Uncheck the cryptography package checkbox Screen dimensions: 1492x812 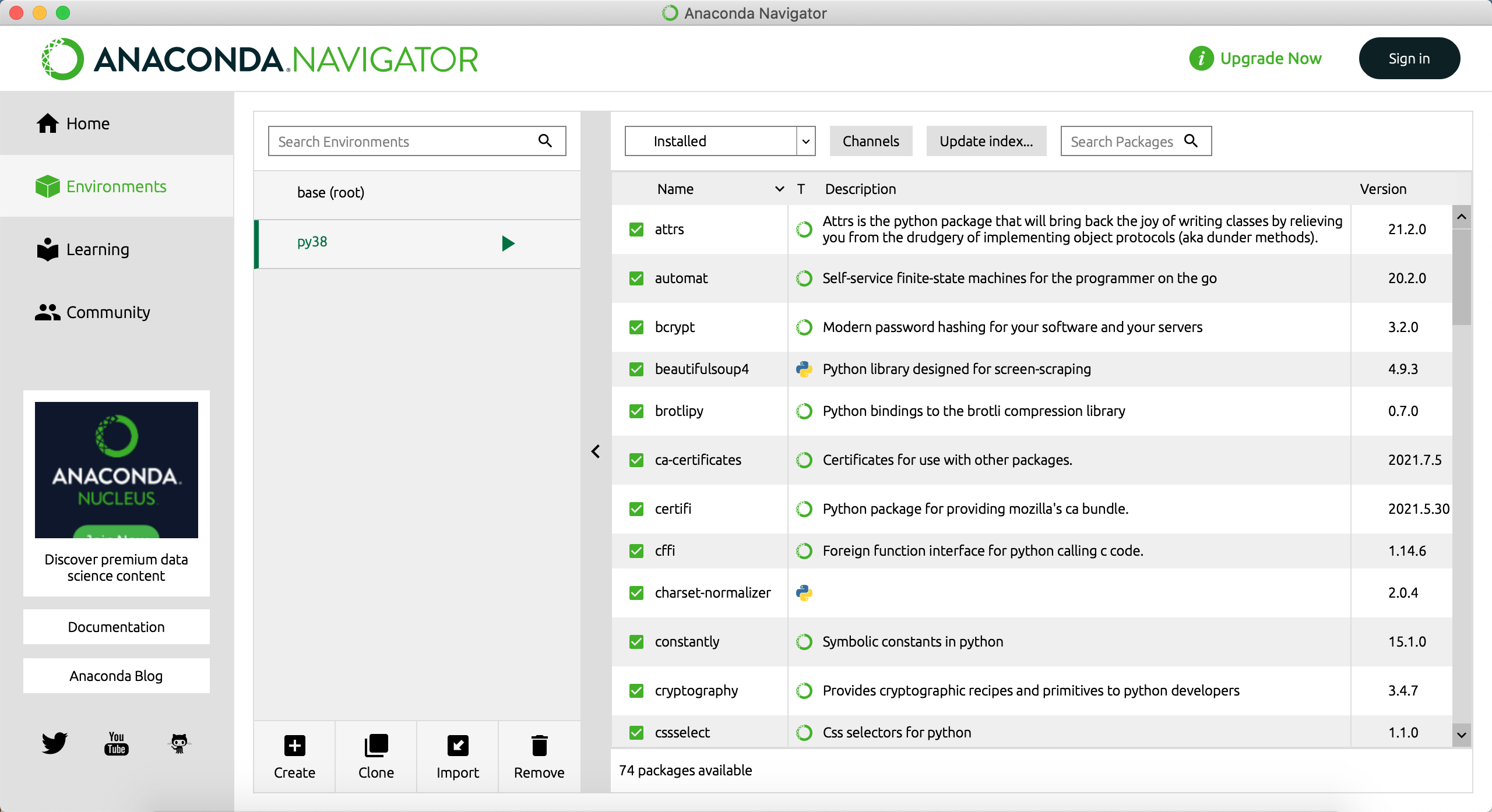(x=636, y=691)
